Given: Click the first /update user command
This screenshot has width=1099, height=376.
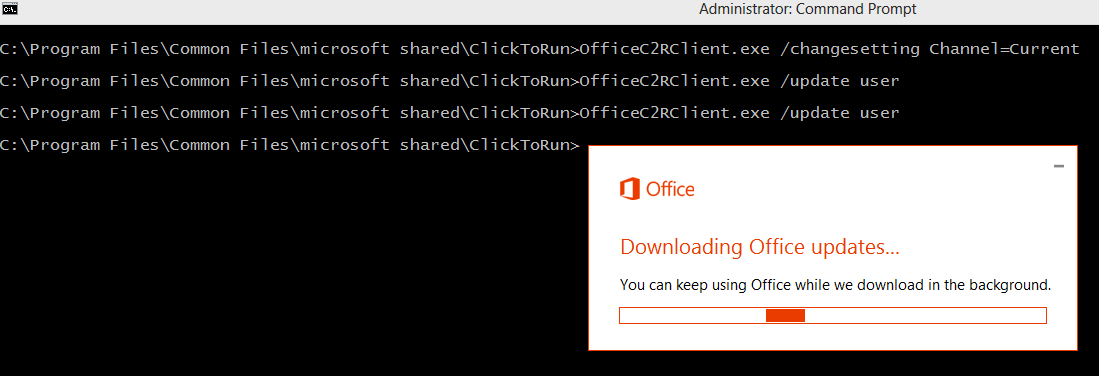Looking at the screenshot, I should (x=839, y=81).
